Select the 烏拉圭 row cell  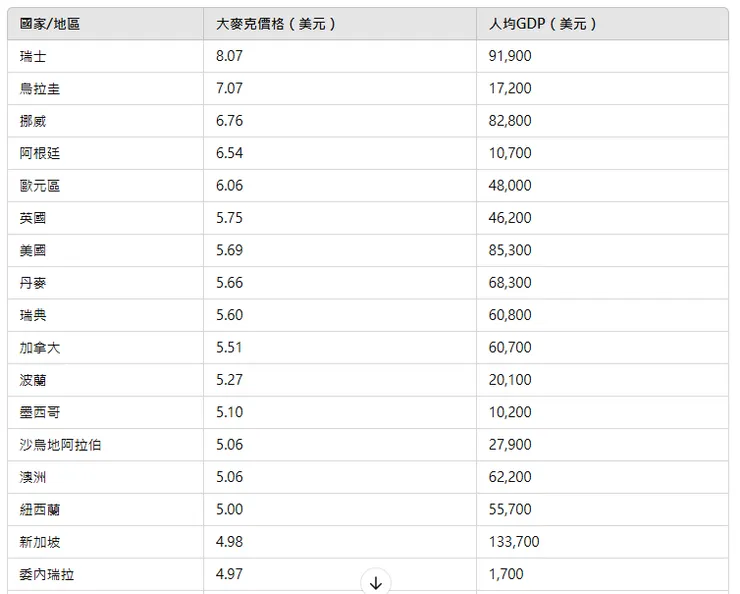coord(40,89)
